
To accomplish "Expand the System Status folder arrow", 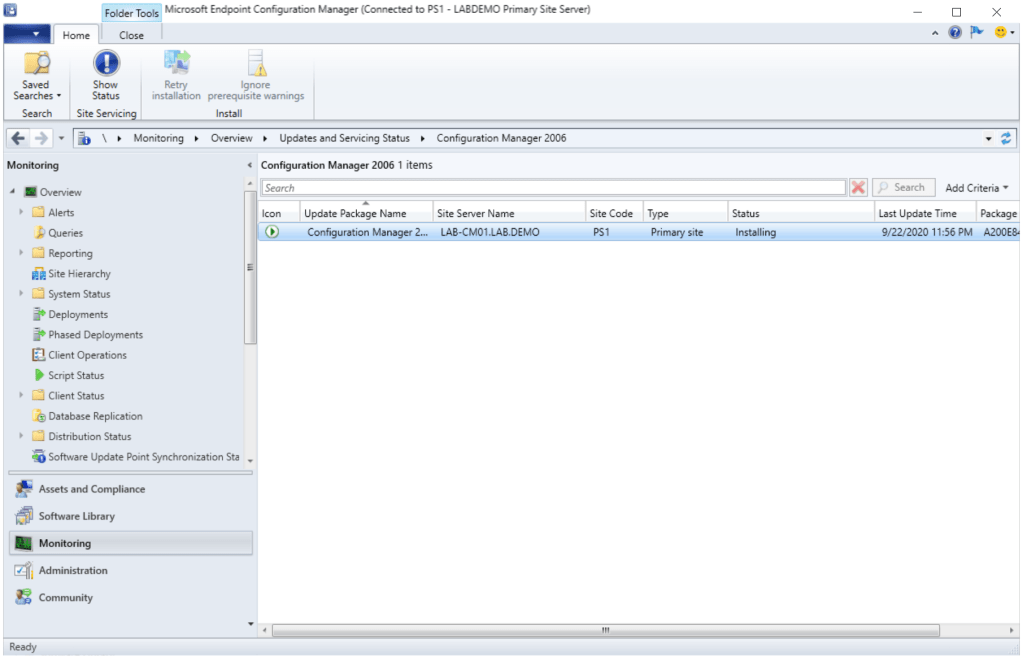I will (22, 294).
